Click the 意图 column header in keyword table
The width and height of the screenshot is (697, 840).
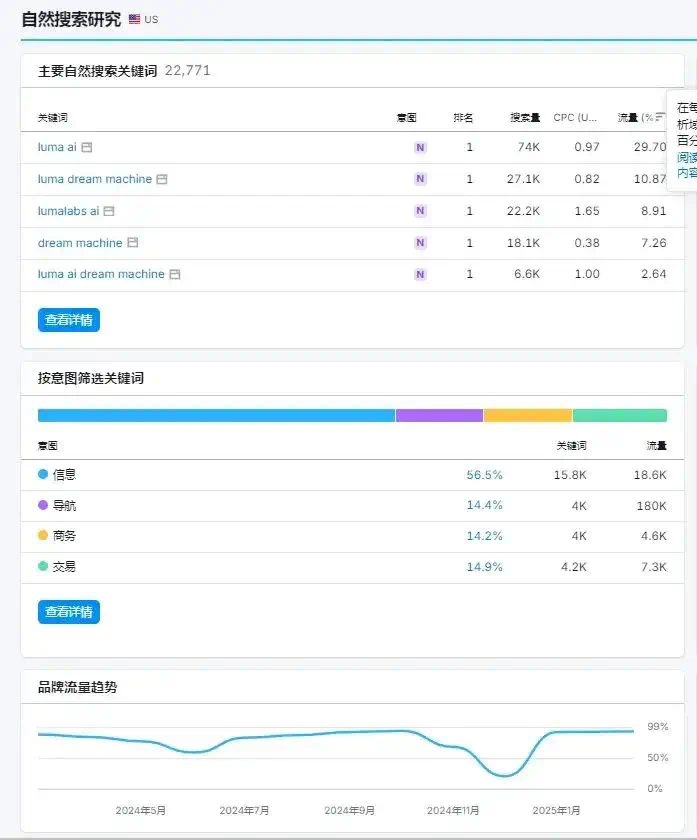[x=407, y=117]
